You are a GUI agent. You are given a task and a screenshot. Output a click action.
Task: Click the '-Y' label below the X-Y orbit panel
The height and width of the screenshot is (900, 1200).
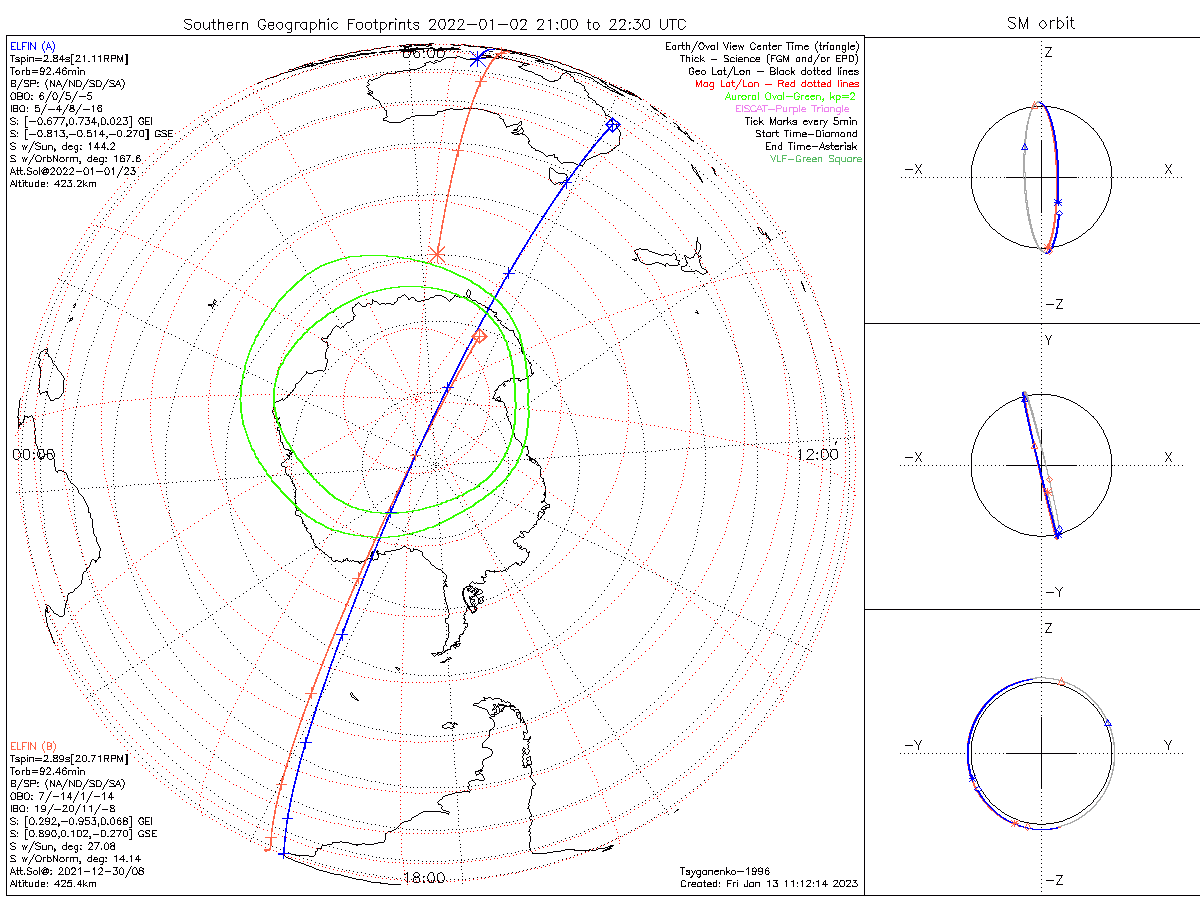(x=1053, y=593)
